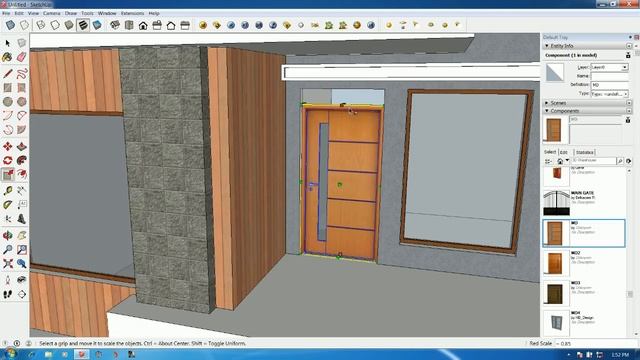Select the Rotate tool

pyautogui.click(x=7, y=160)
